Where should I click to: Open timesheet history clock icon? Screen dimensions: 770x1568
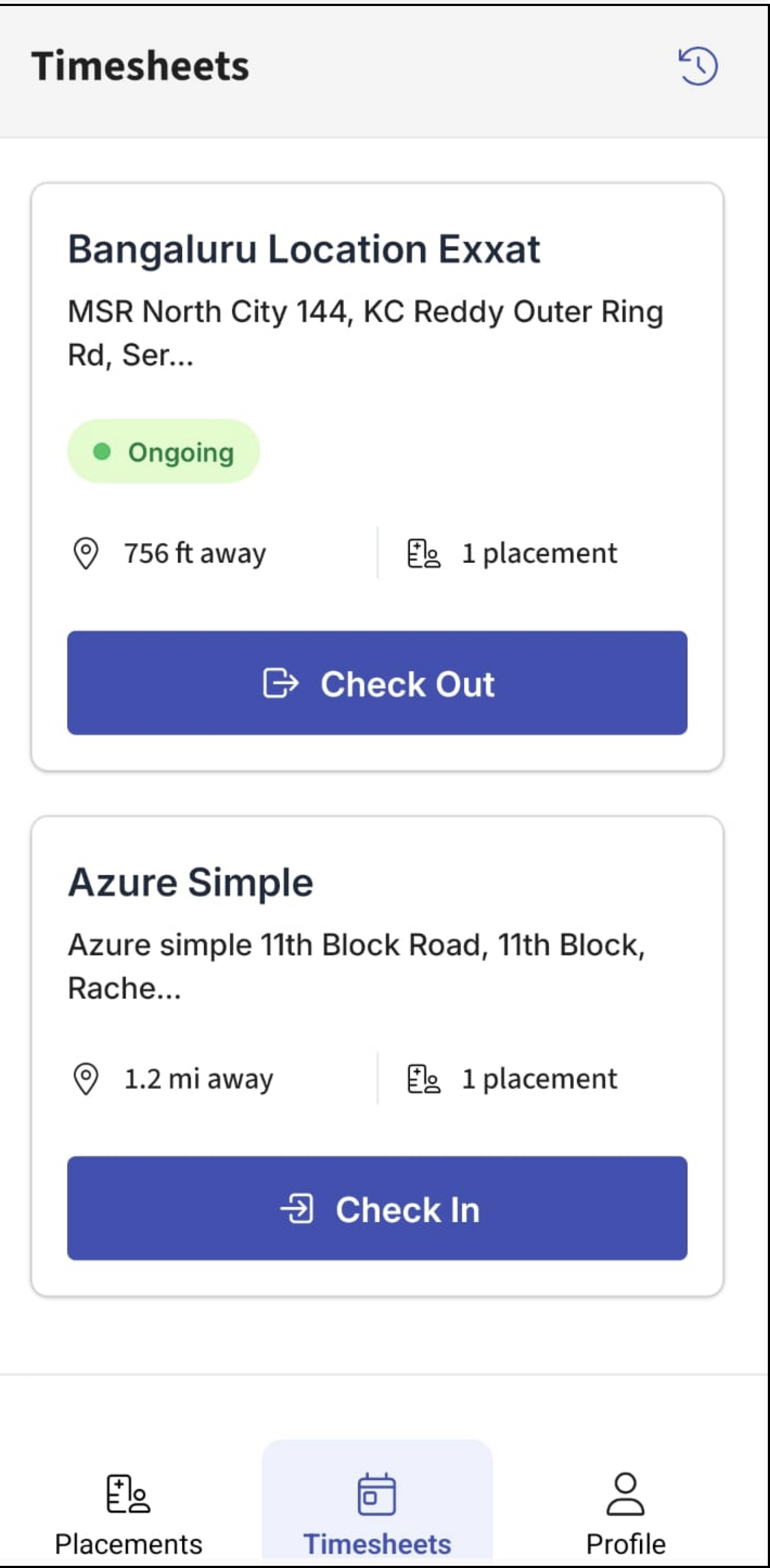click(698, 66)
